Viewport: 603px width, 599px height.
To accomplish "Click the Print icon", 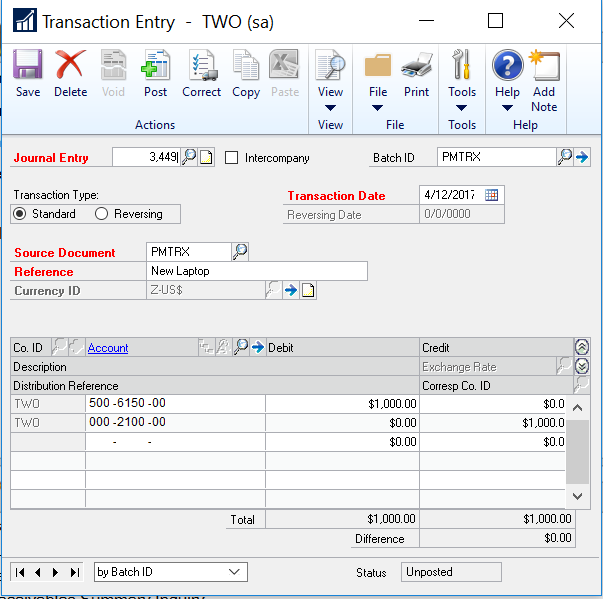I will tap(416, 74).
